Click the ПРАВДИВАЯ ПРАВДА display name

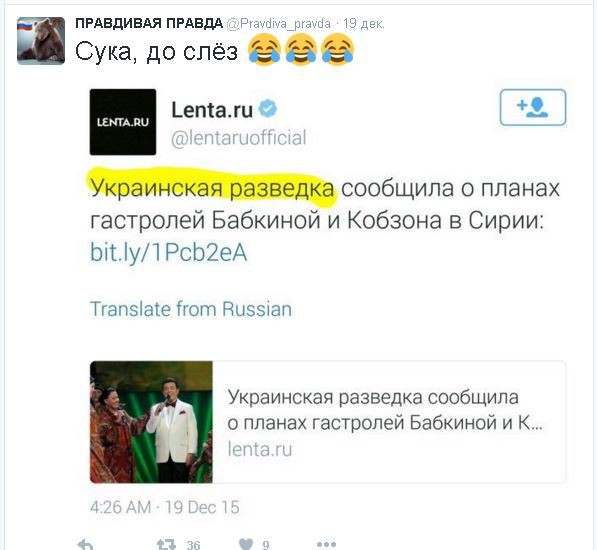click(149, 23)
